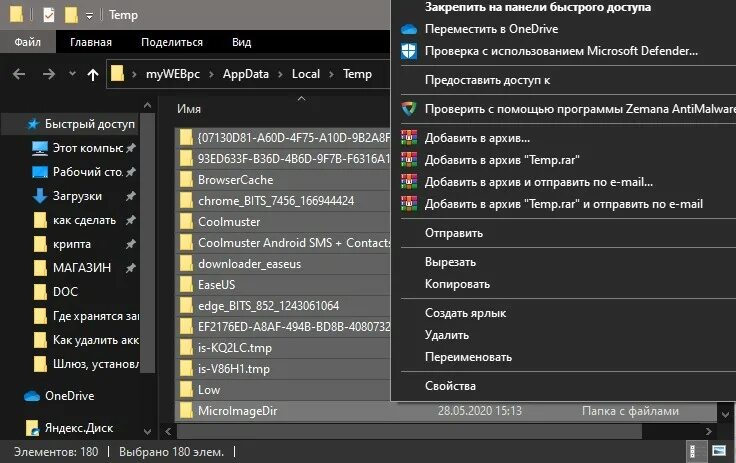Switch to large thumbnails view icon

coord(719,451)
